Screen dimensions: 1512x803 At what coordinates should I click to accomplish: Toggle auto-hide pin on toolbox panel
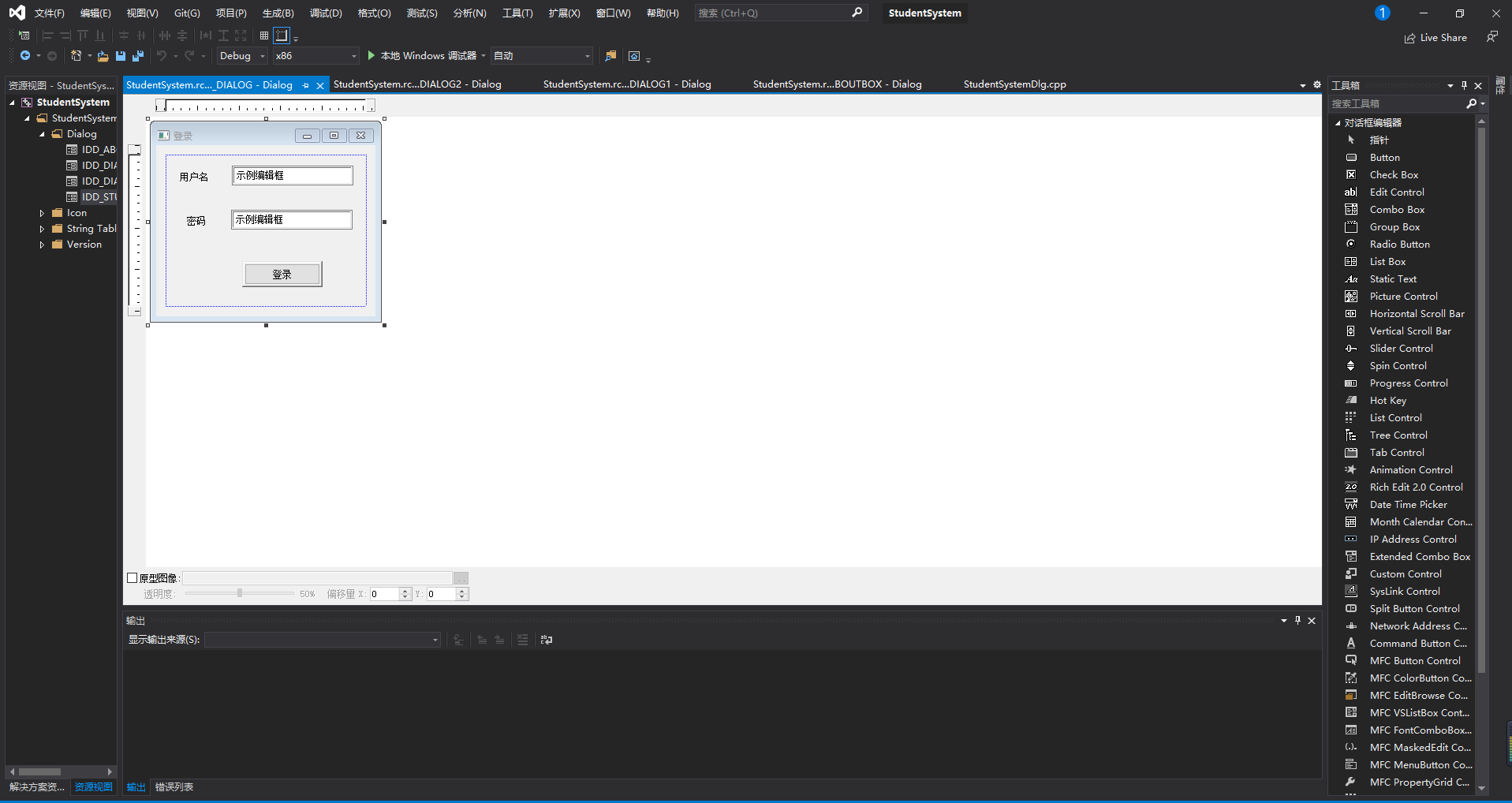point(1464,85)
